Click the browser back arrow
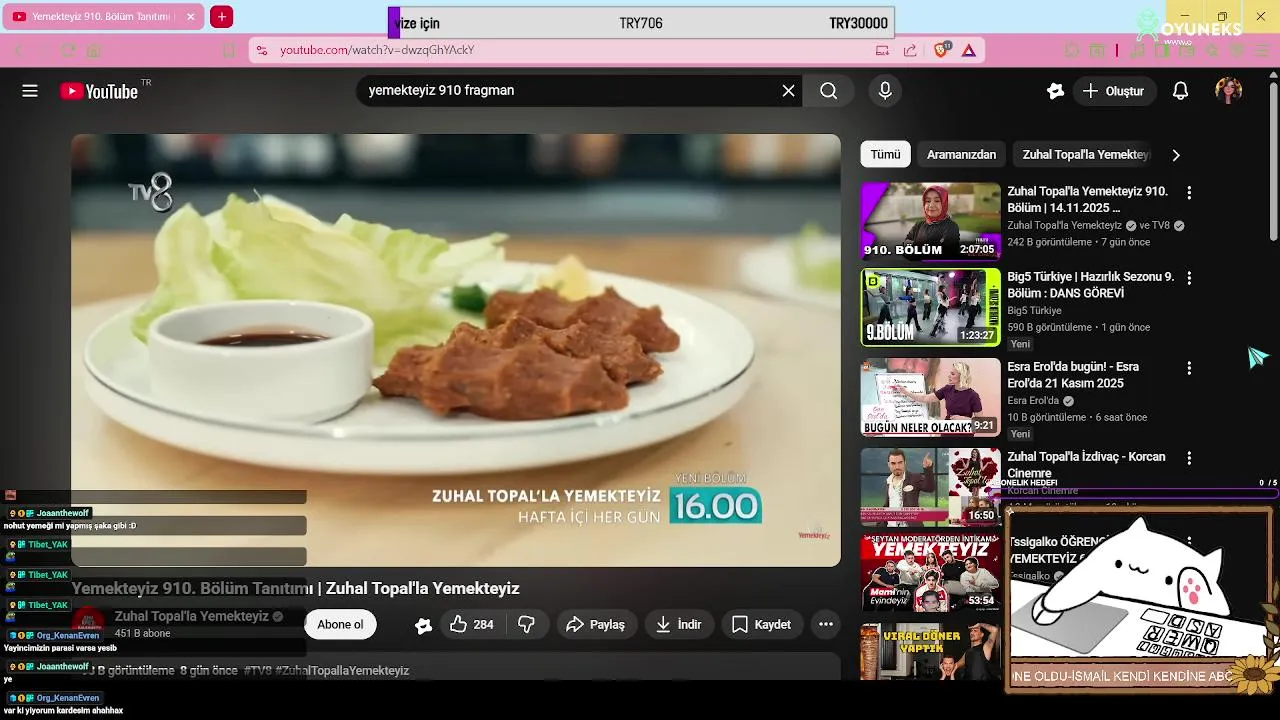This screenshot has width=1280, height=720. point(18,50)
